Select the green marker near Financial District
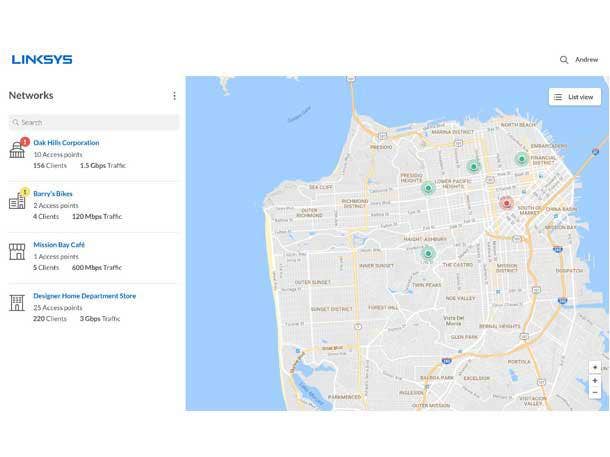The width and height of the screenshot is (610, 457). [521, 158]
